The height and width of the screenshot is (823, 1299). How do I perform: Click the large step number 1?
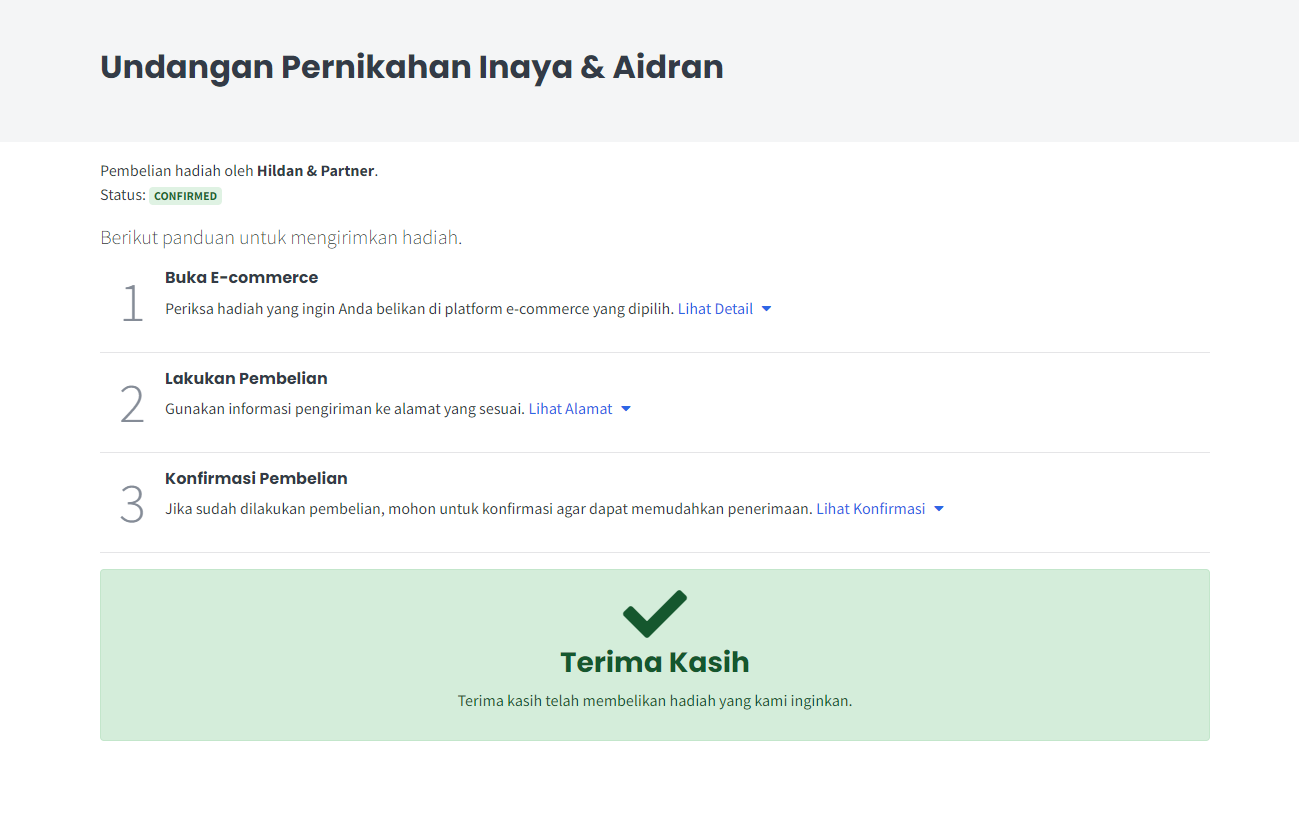132,303
